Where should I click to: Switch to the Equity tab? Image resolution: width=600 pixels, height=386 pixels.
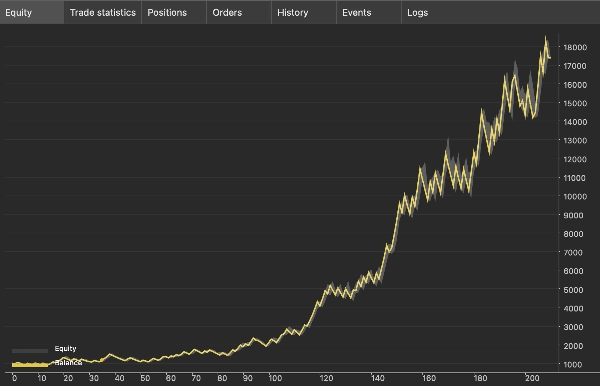[x=32, y=13]
